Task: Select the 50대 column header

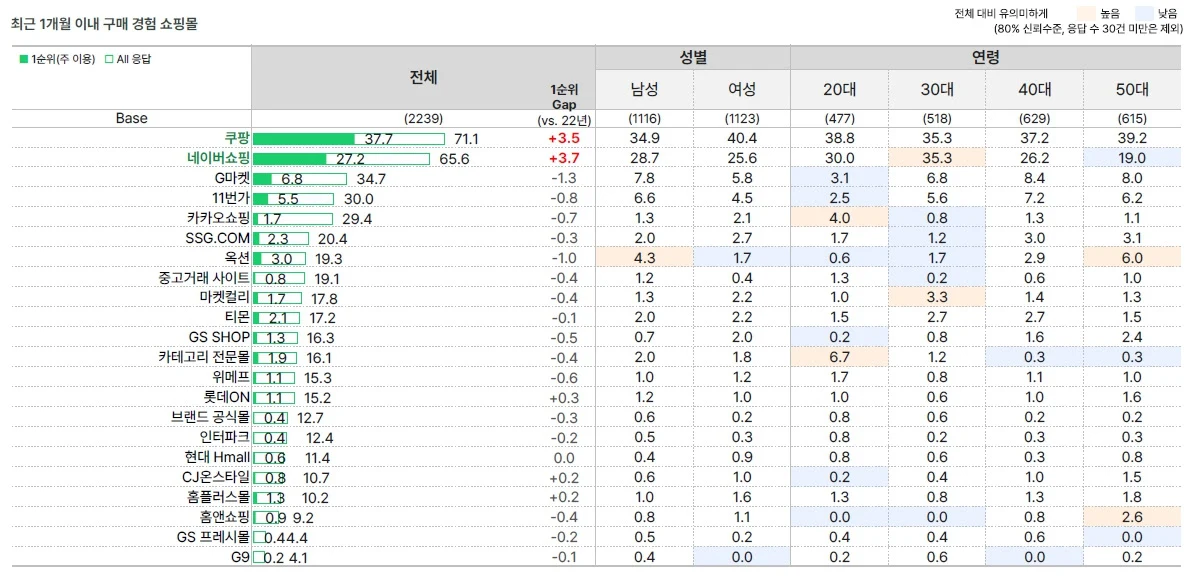Action: pos(1132,89)
